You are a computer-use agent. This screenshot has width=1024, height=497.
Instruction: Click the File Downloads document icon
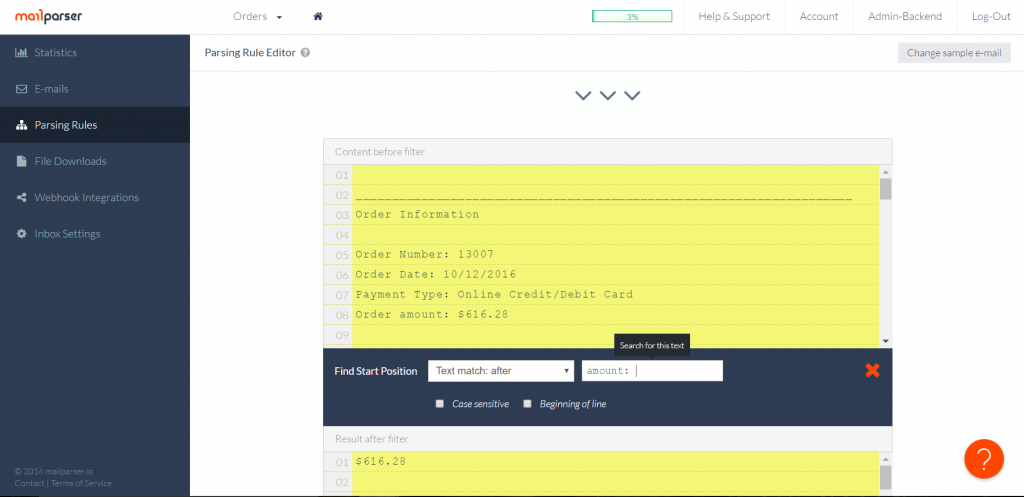tap(21, 161)
